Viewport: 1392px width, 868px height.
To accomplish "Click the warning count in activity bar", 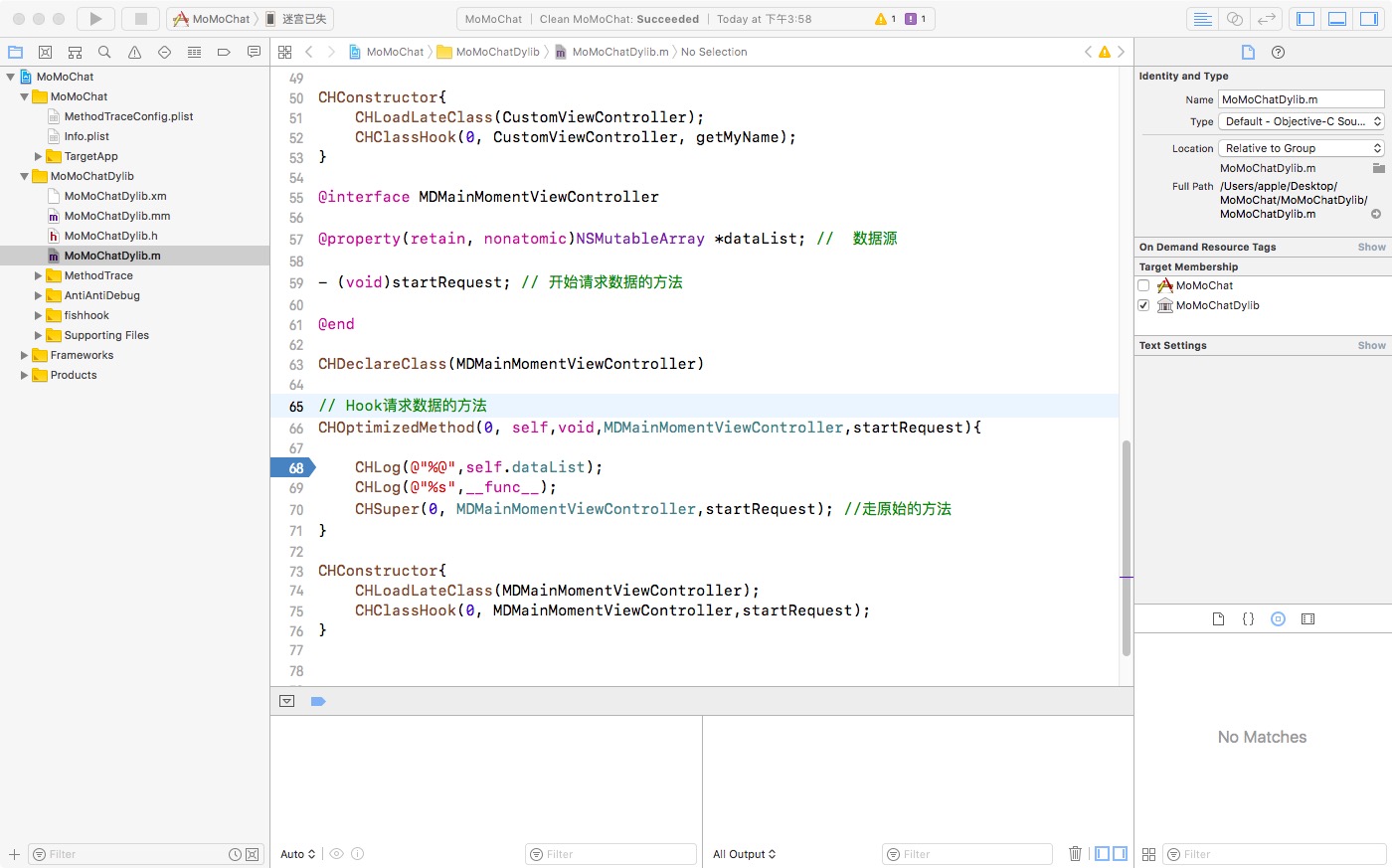I will coord(886,19).
